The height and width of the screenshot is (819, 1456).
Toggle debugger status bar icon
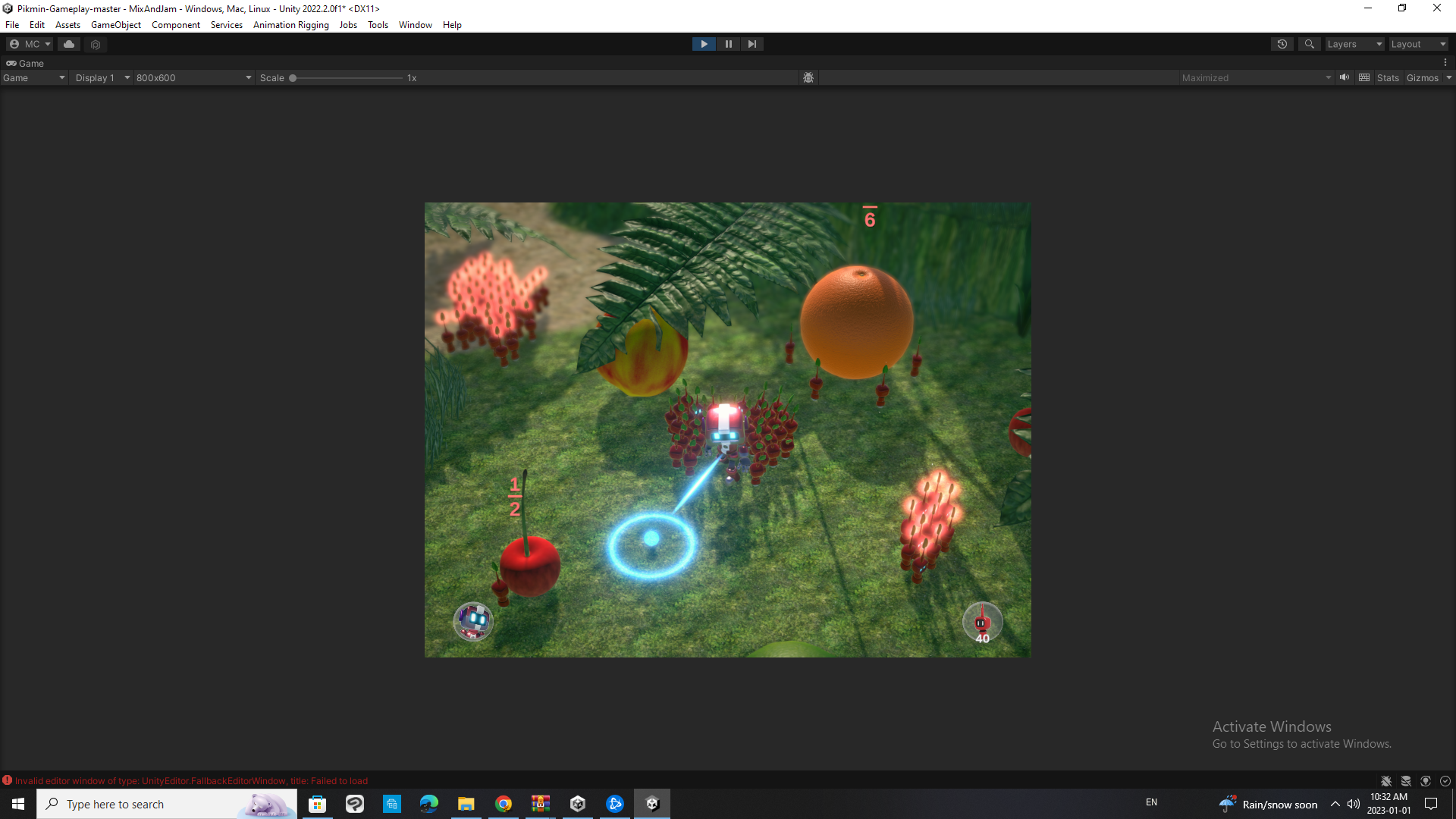[1386, 781]
